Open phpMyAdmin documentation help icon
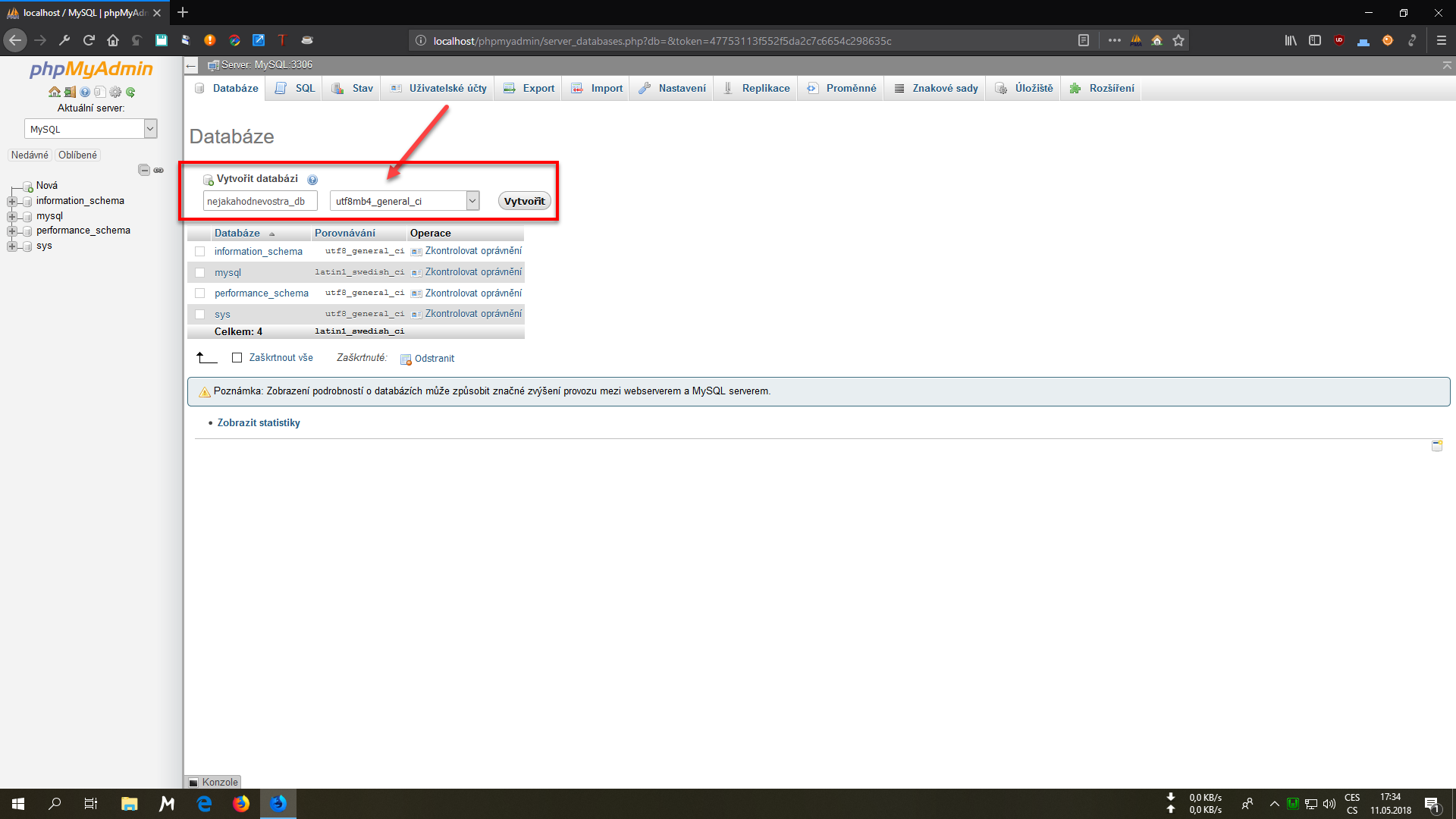Screen dimensions: 1456x819 point(85,92)
